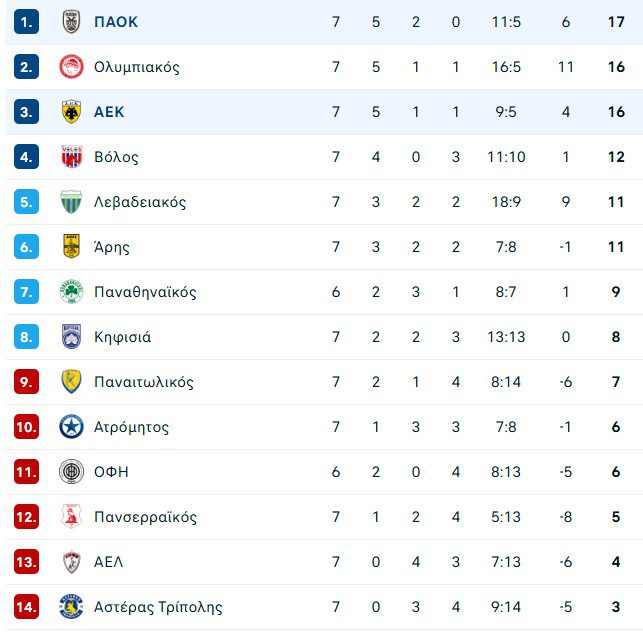
Task: Open the Πανσερραϊκός team link
Action: pos(145,517)
